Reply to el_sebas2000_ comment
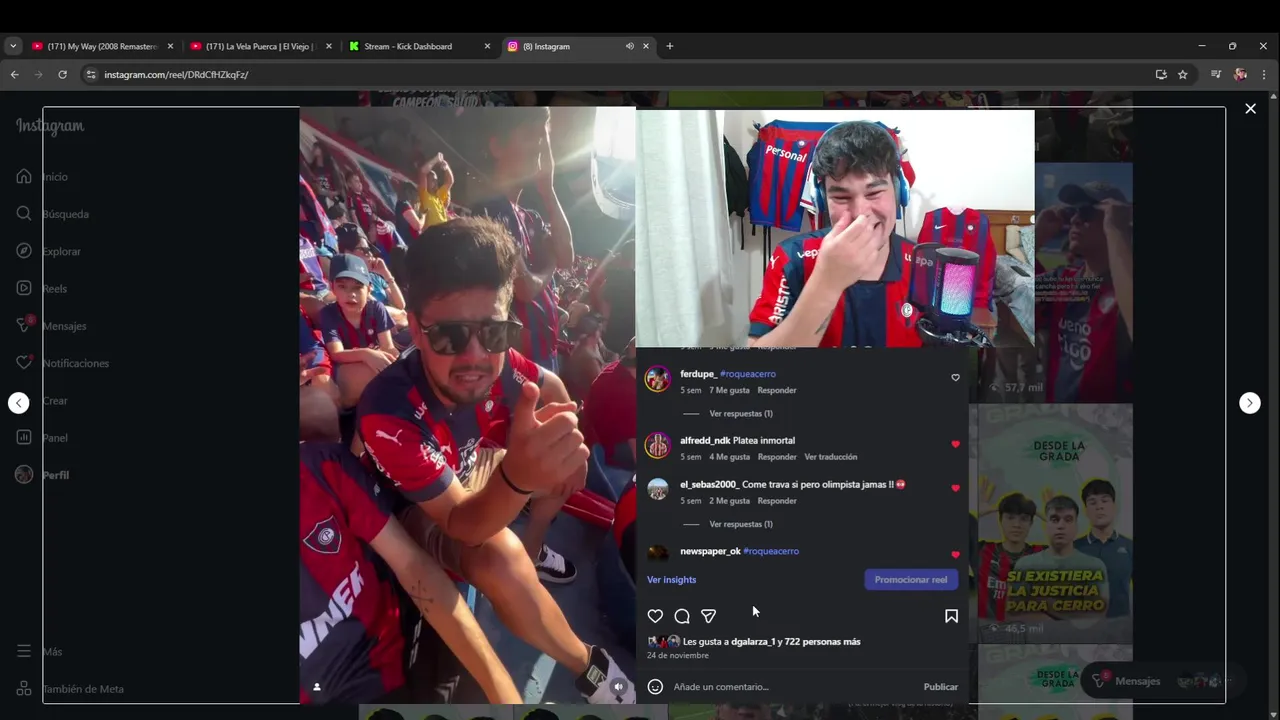 point(777,501)
